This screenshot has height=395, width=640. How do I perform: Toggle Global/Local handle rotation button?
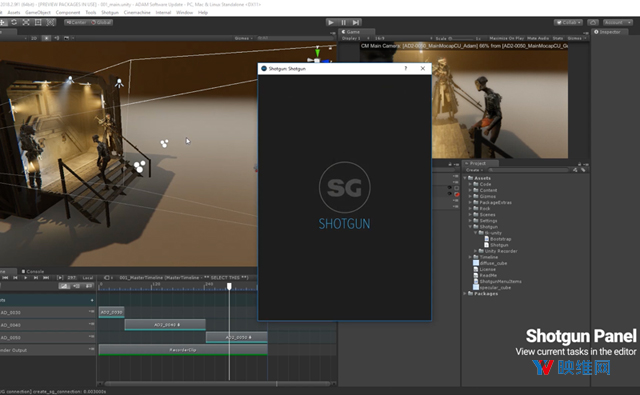tap(101, 22)
